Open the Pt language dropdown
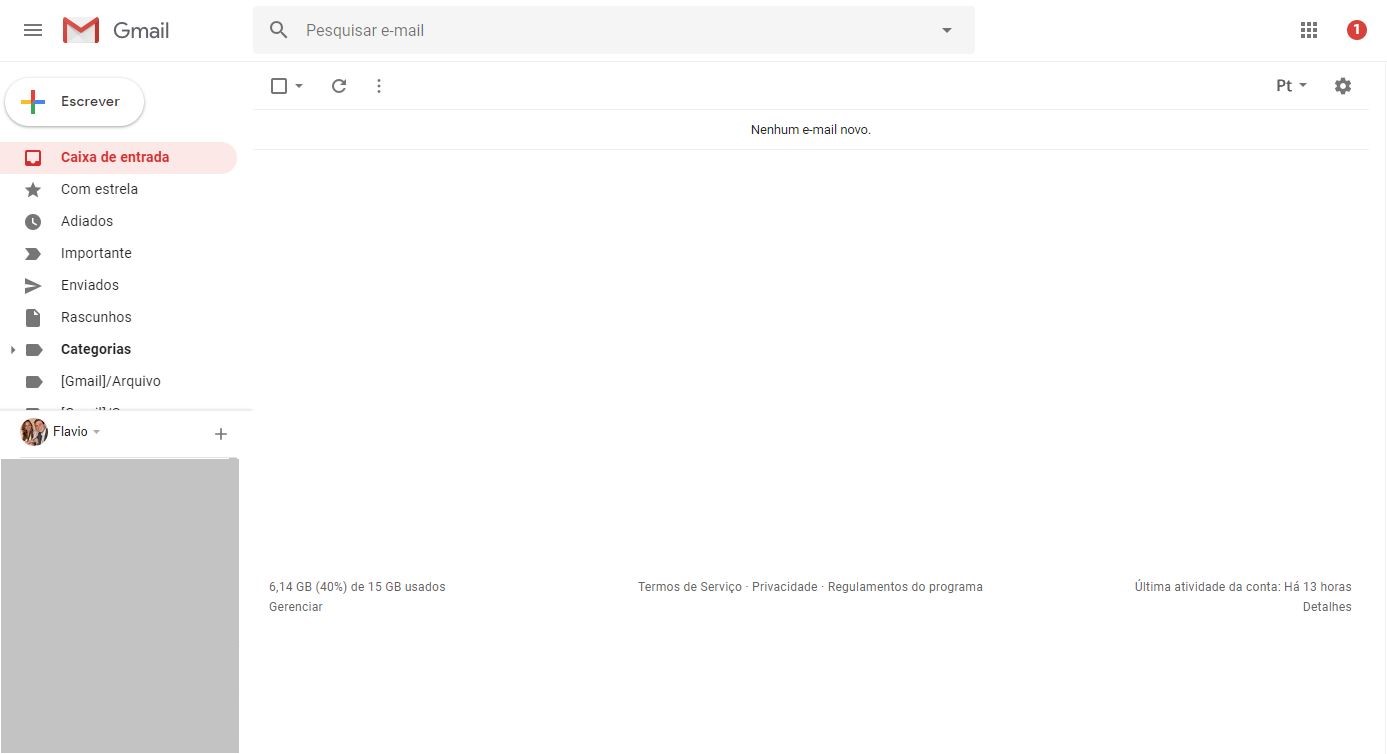Image resolution: width=1387 pixels, height=754 pixels. 1289,86
